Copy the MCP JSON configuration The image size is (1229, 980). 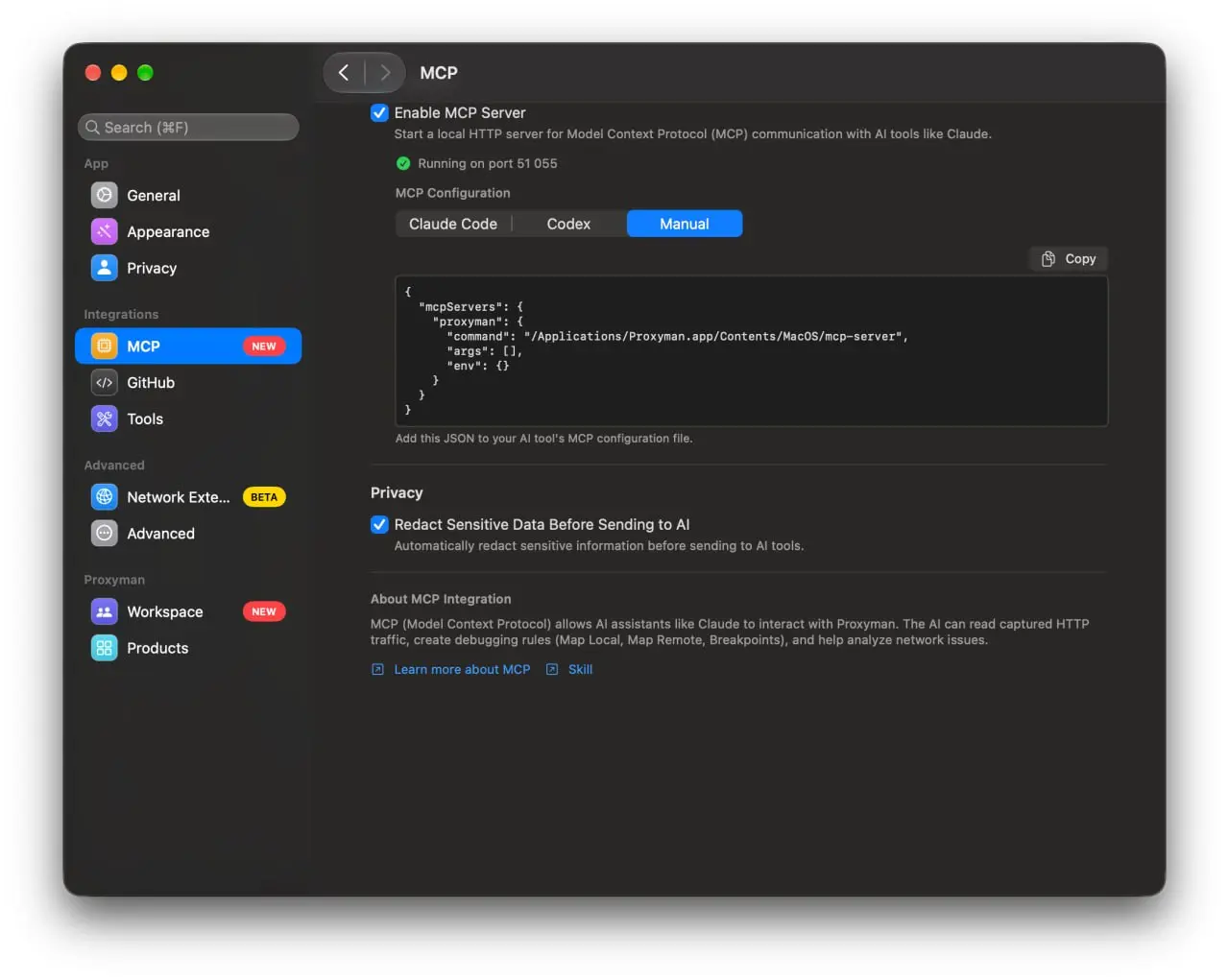(x=1069, y=259)
